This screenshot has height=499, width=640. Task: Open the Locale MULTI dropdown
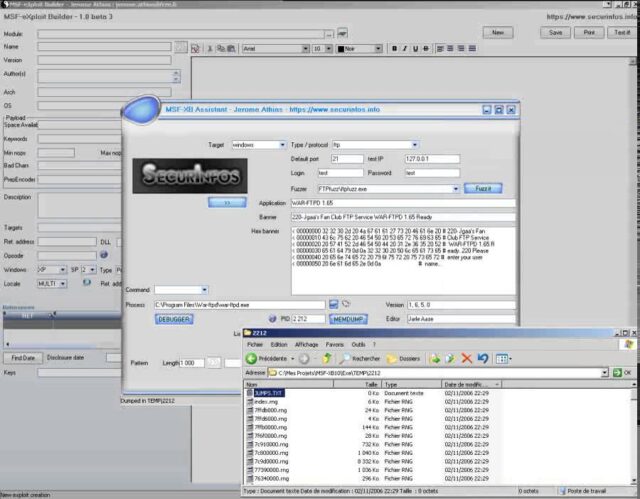[x=63, y=284]
